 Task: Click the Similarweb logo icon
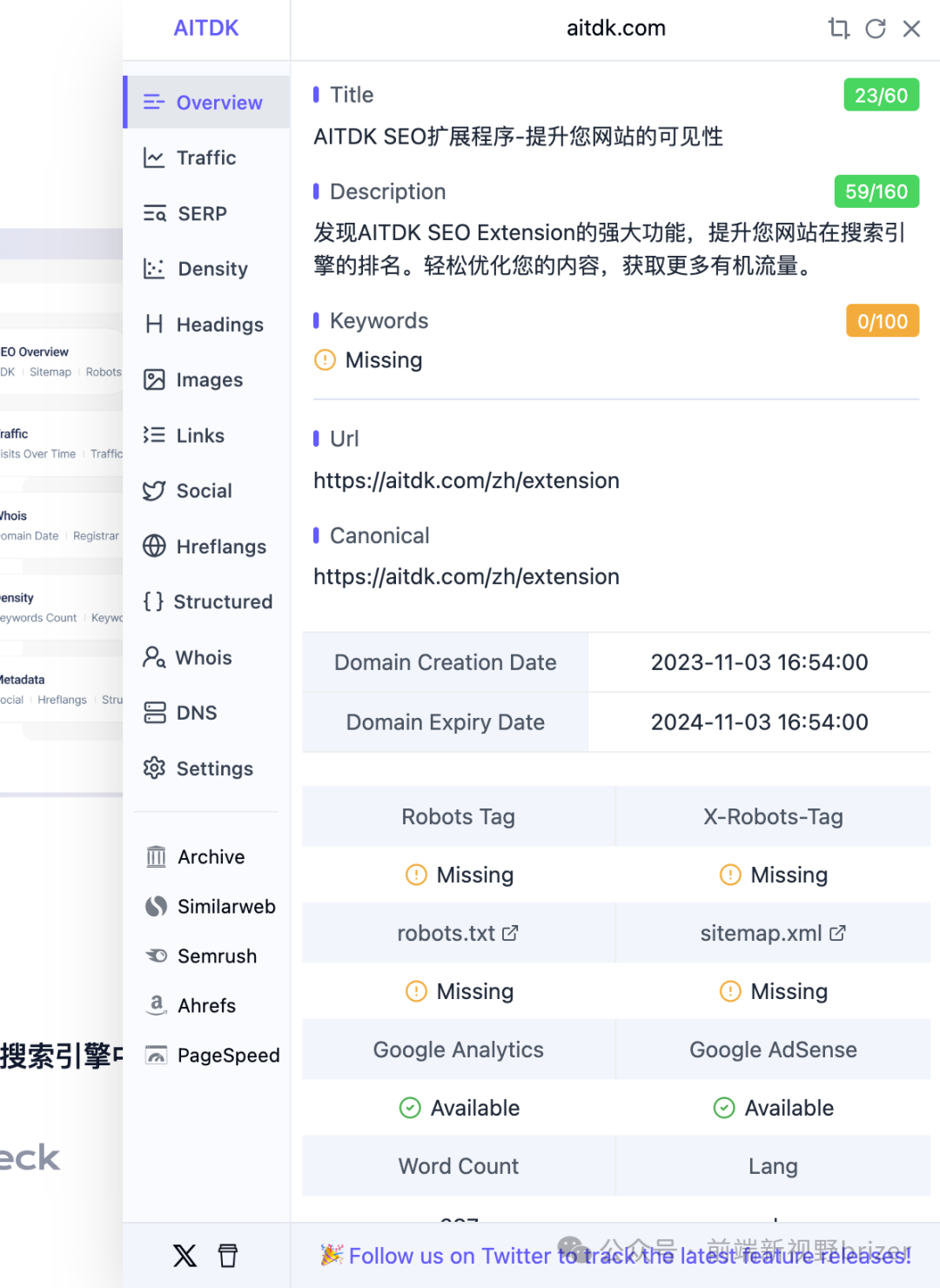click(x=156, y=907)
